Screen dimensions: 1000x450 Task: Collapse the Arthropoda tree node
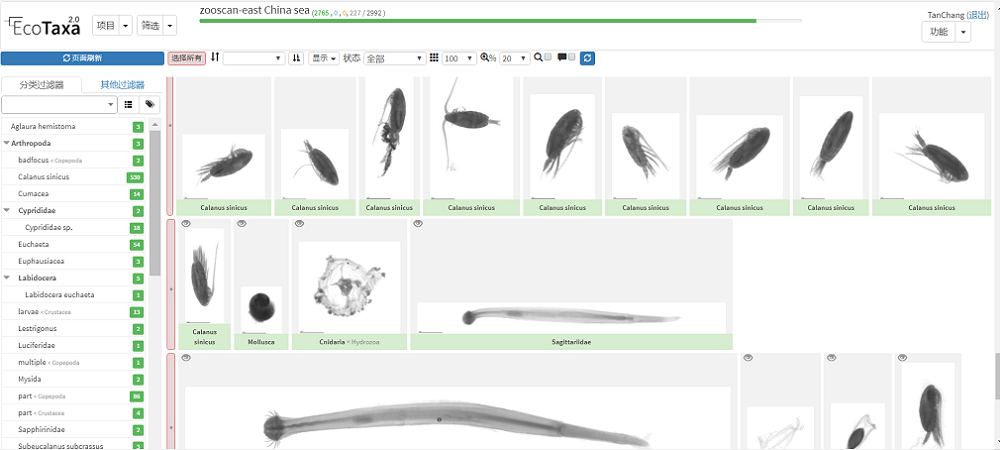pyautogui.click(x=7, y=144)
